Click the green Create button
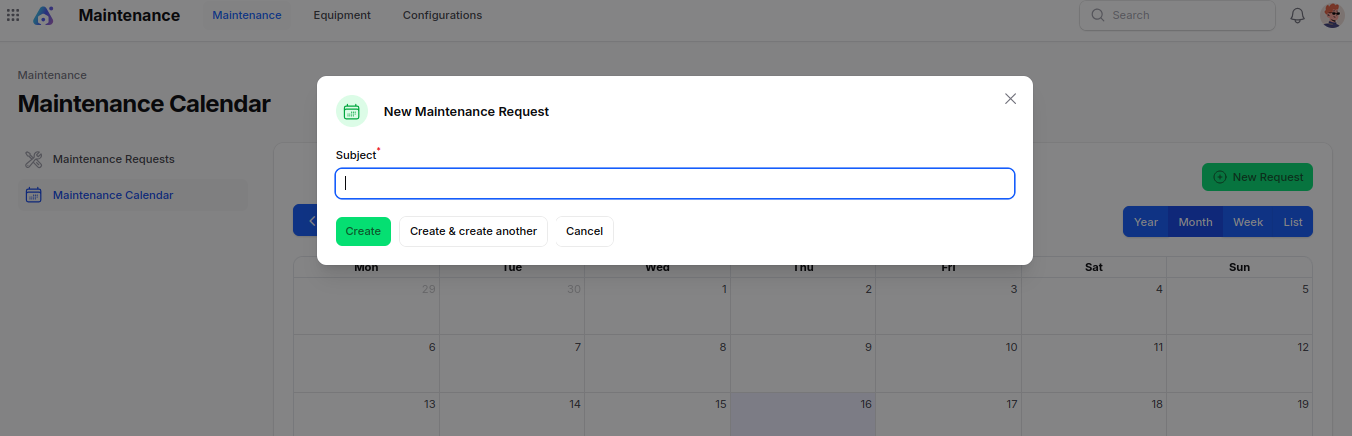Image resolution: width=1352 pixels, height=436 pixels. (x=363, y=231)
